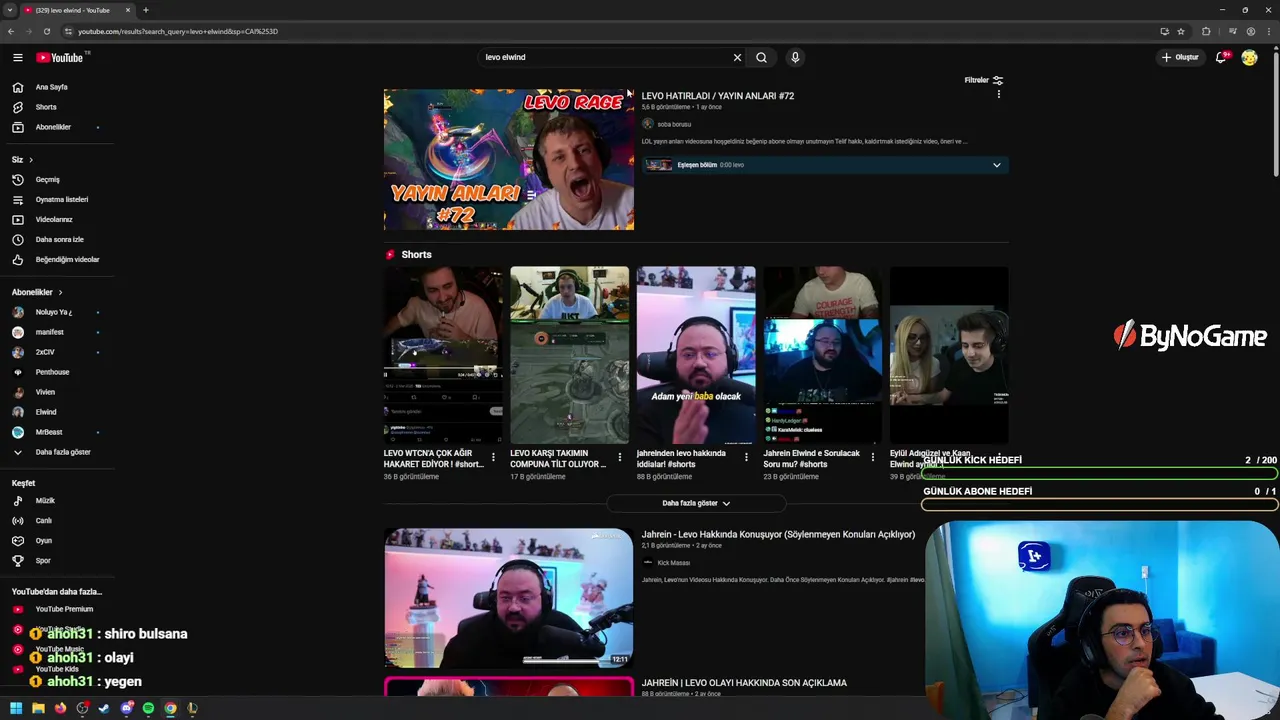Open the browser extensions puzzle icon
The width and height of the screenshot is (1280, 720).
[x=1206, y=31]
